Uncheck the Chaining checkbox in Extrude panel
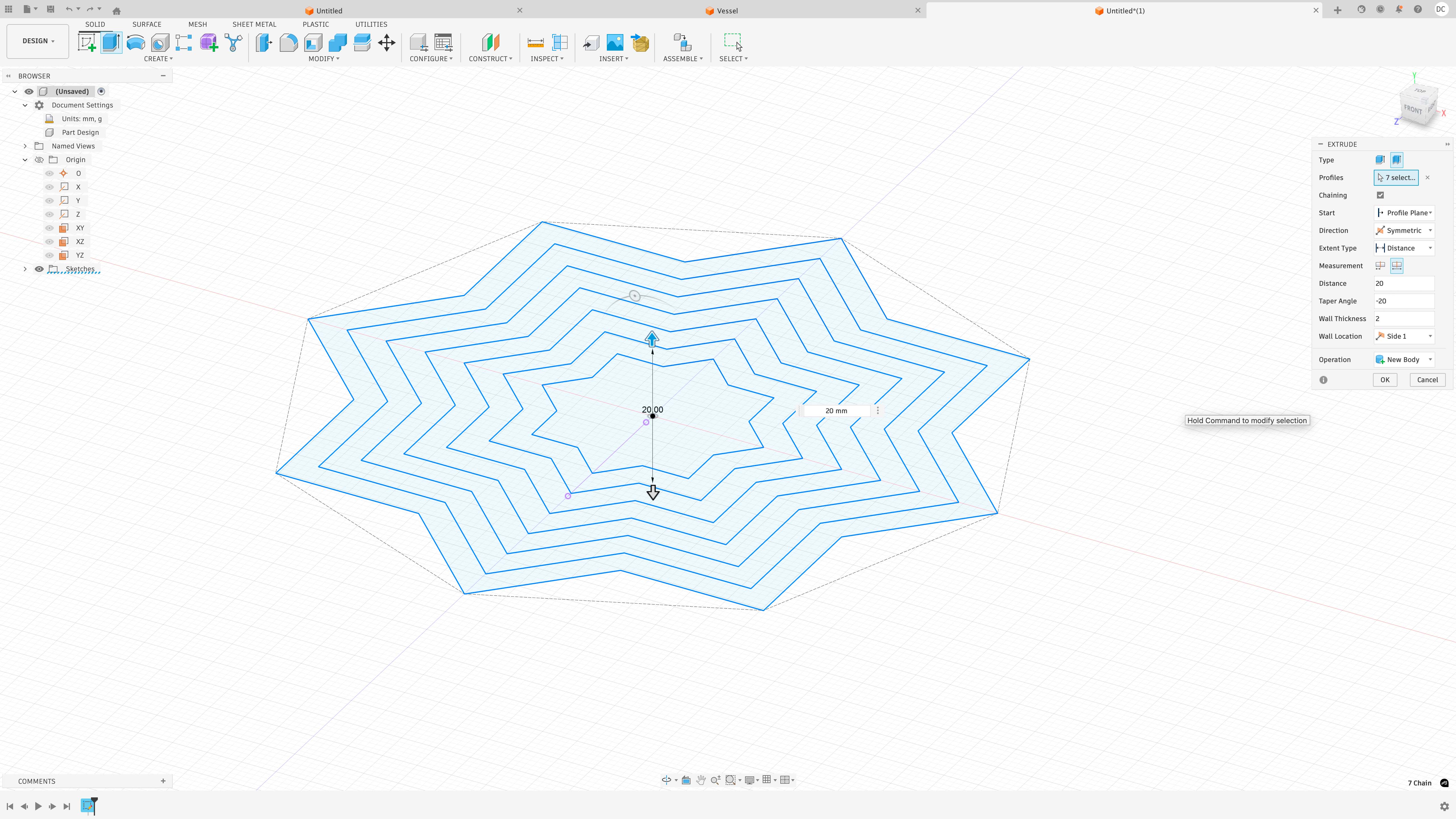 (x=1381, y=195)
